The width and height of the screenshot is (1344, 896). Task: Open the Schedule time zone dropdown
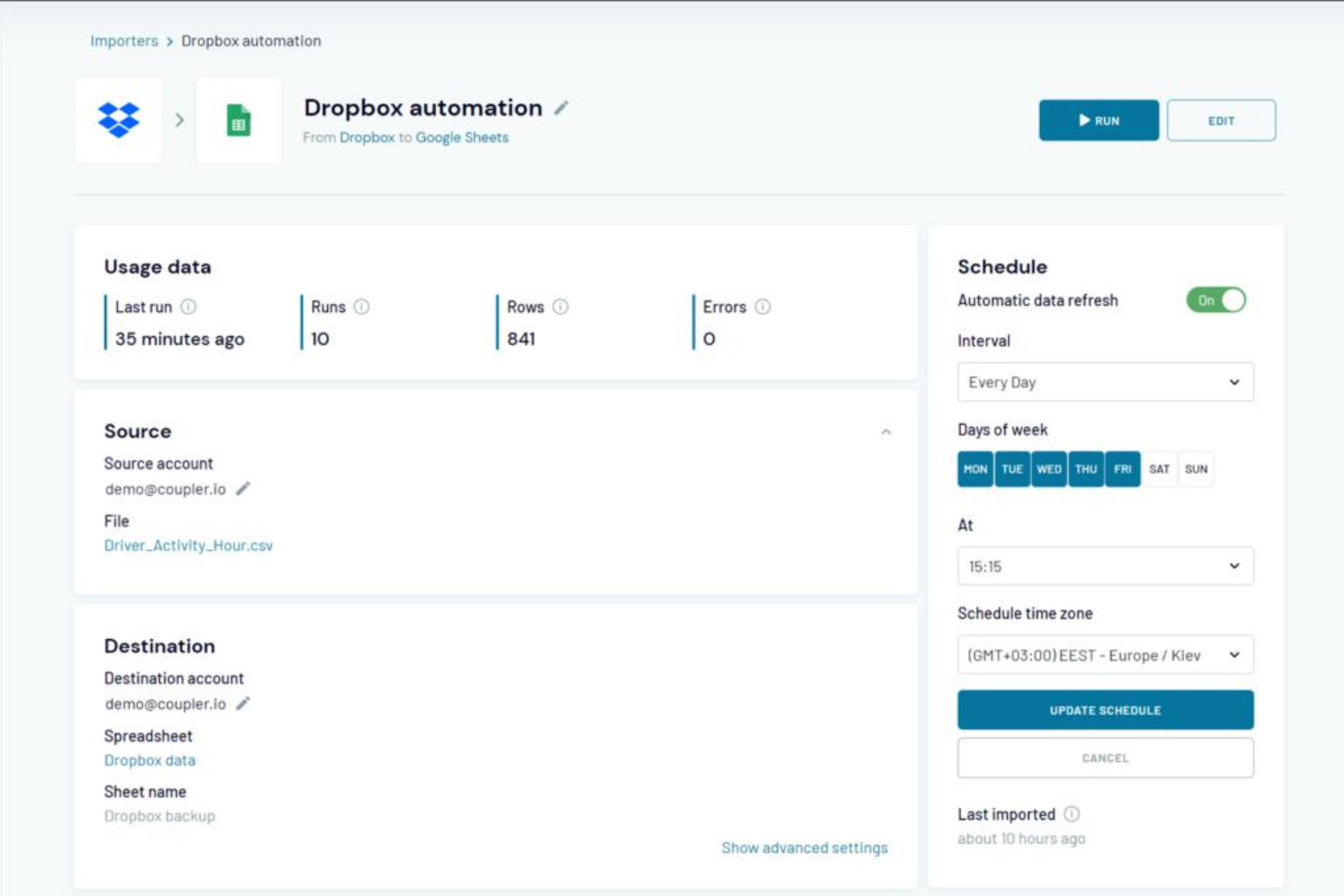click(1104, 655)
